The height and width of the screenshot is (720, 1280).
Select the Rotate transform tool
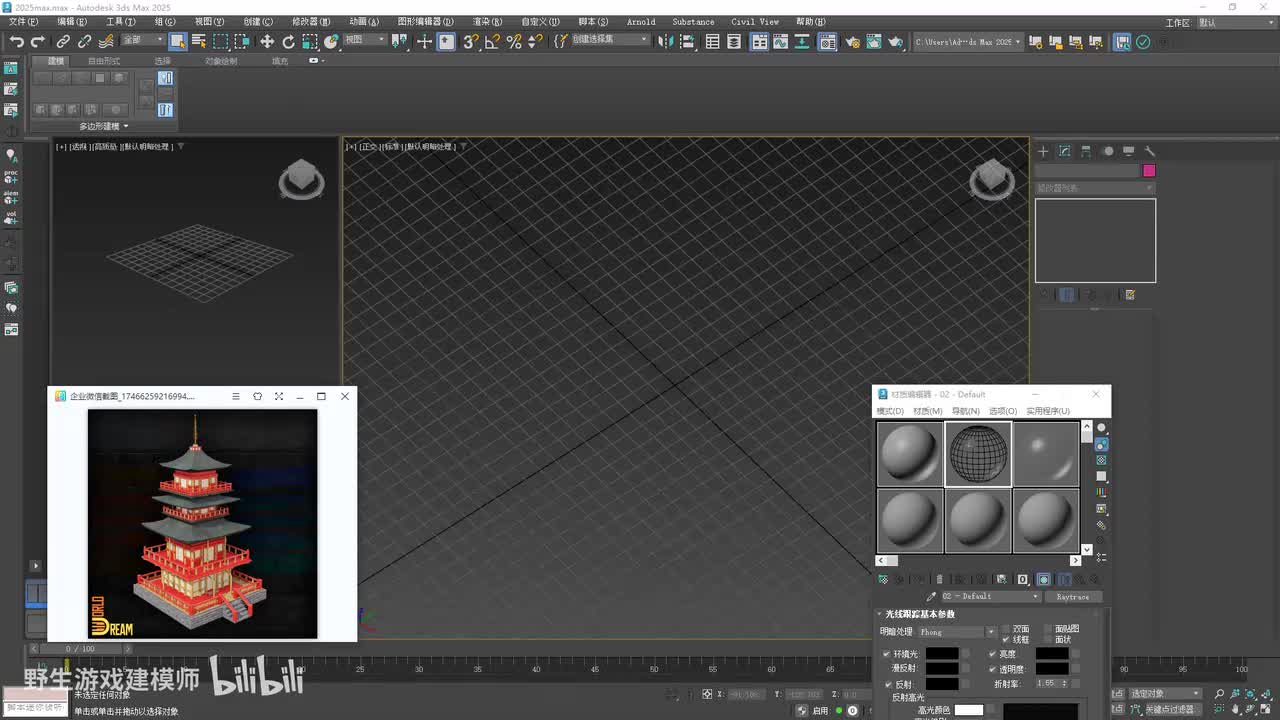click(289, 42)
